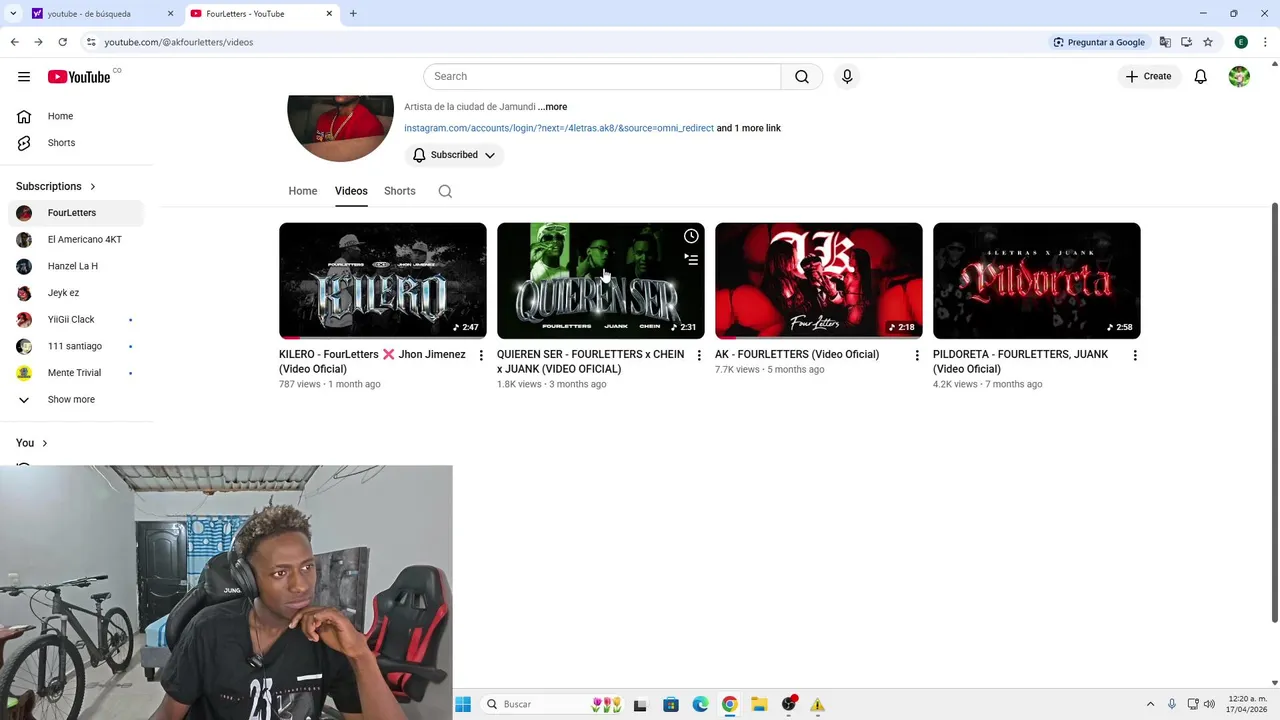The image size is (1280, 720).
Task: Click the install app icon in address bar
Action: click(x=1187, y=42)
